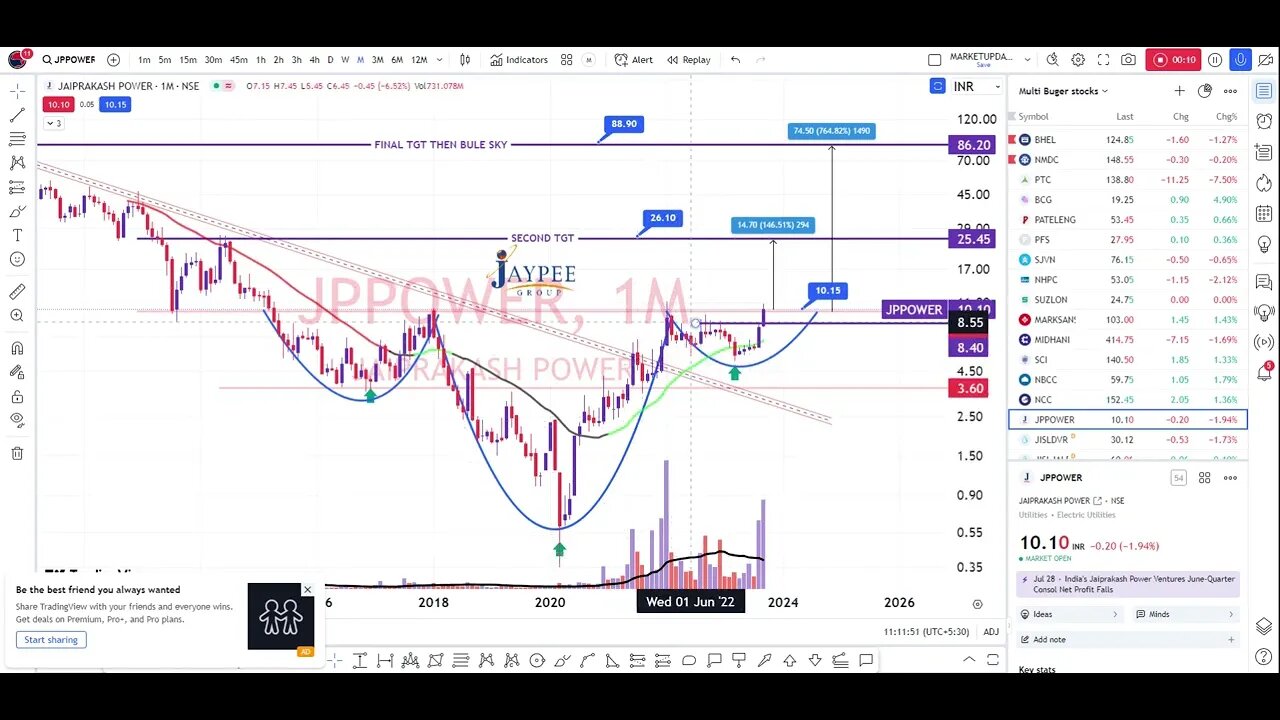Select the W weekly timeframe
Screen dimensions: 1280x720
tap(345, 60)
